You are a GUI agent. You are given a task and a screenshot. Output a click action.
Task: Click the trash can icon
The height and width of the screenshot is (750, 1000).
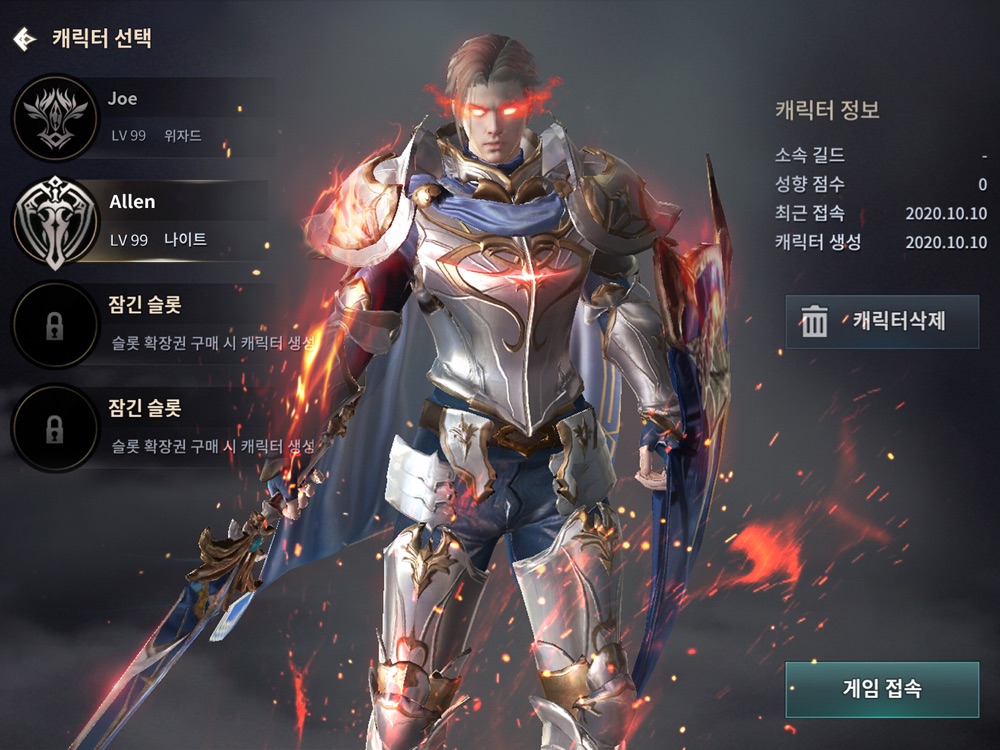814,321
